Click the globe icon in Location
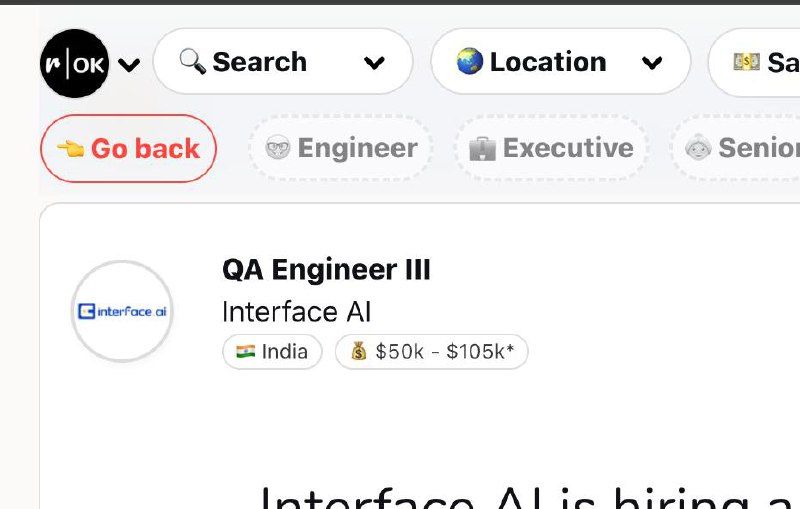This screenshot has height=509, width=800. point(470,62)
